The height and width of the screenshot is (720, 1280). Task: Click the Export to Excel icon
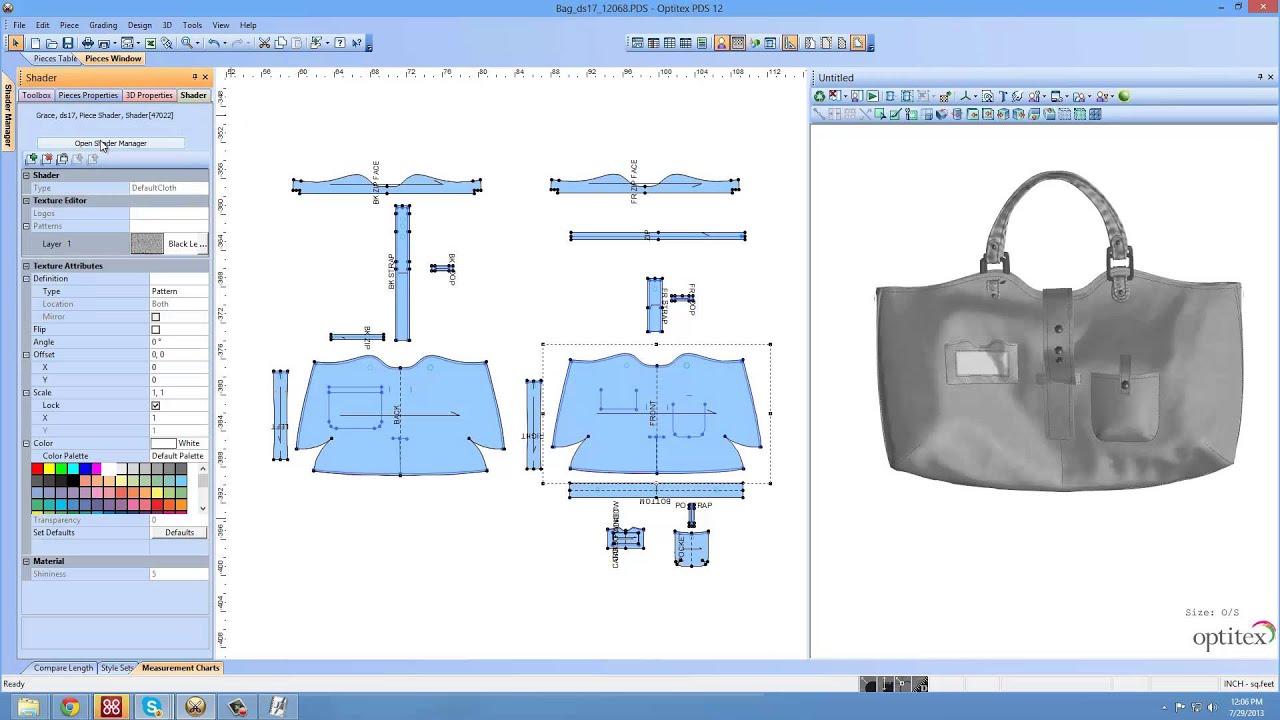click(151, 43)
